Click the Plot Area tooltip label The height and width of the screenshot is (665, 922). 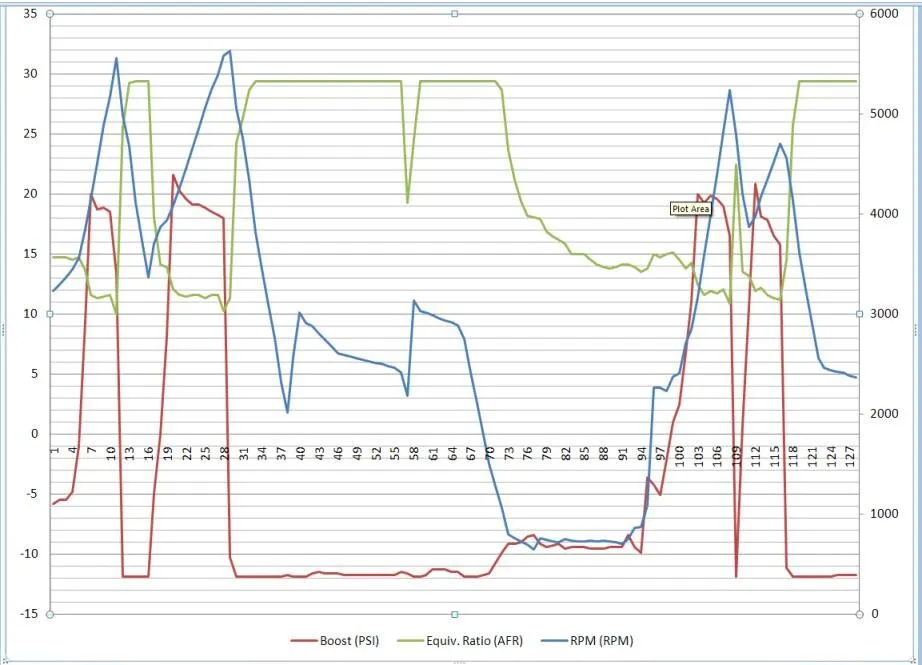click(689, 209)
